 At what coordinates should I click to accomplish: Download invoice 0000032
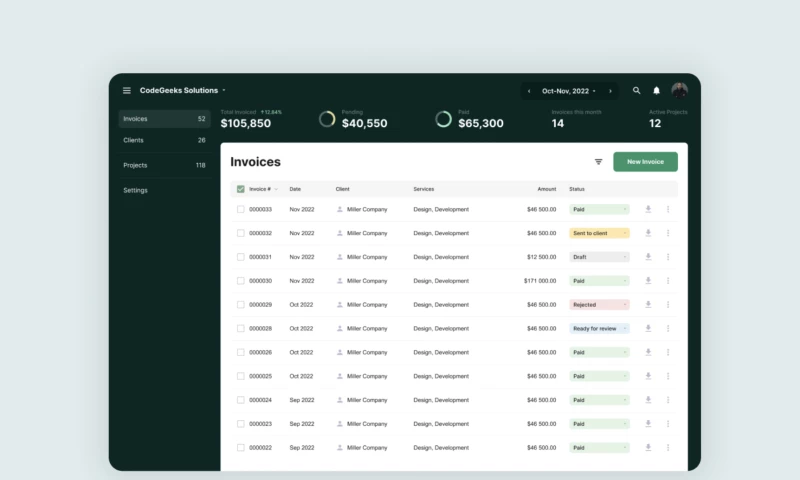[648, 233]
